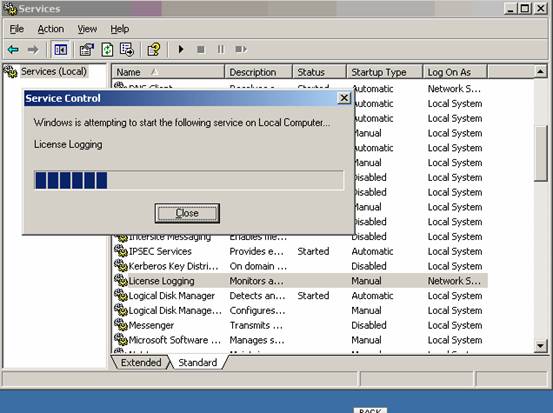This screenshot has width=553, height=413.
Task: Minimize the Services window
Action: [510, 8]
